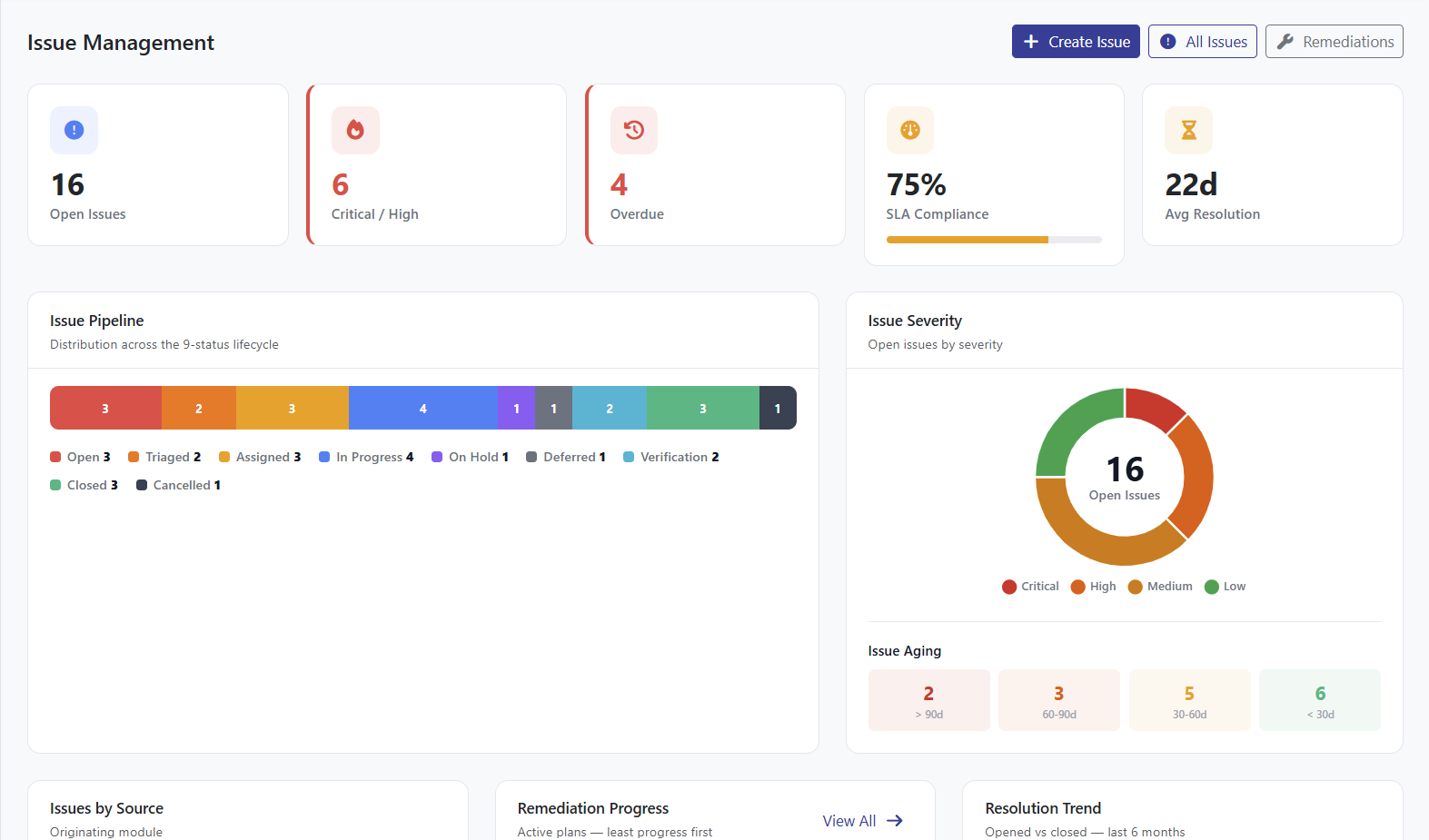The width and height of the screenshot is (1429, 840).
Task: Open the Remediations page
Action: click(1335, 42)
